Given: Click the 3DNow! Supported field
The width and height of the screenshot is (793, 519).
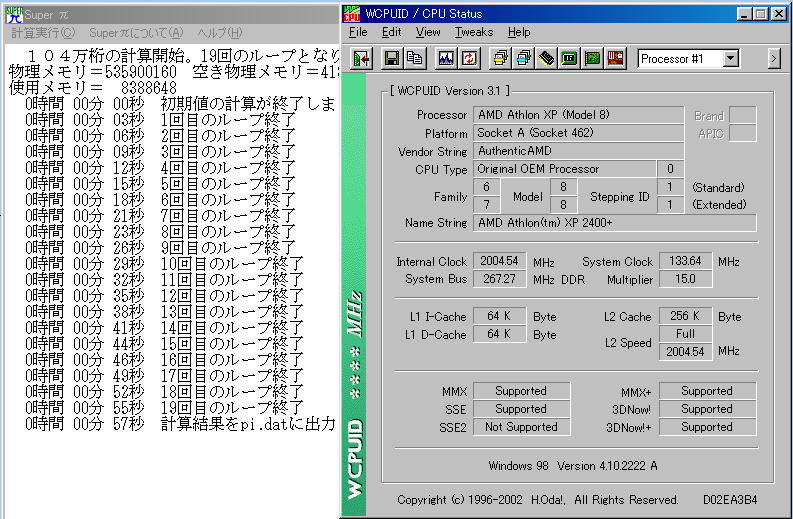Looking at the screenshot, I should click(708, 409).
